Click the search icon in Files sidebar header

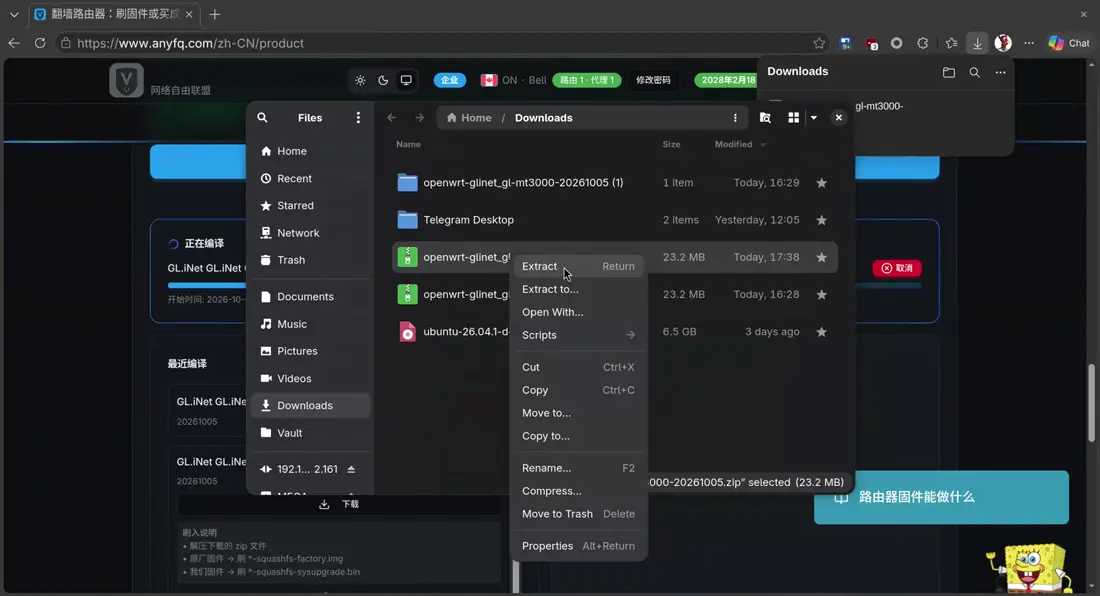(x=262, y=118)
